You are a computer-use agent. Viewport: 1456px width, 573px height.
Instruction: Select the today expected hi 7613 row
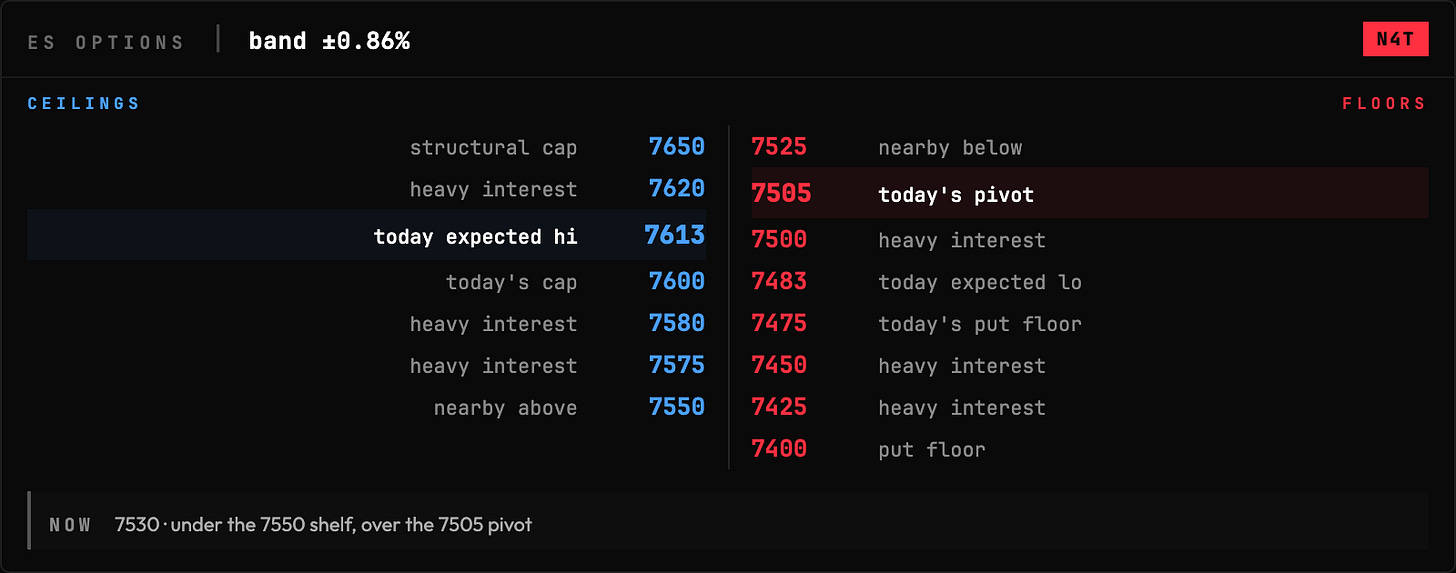click(366, 236)
